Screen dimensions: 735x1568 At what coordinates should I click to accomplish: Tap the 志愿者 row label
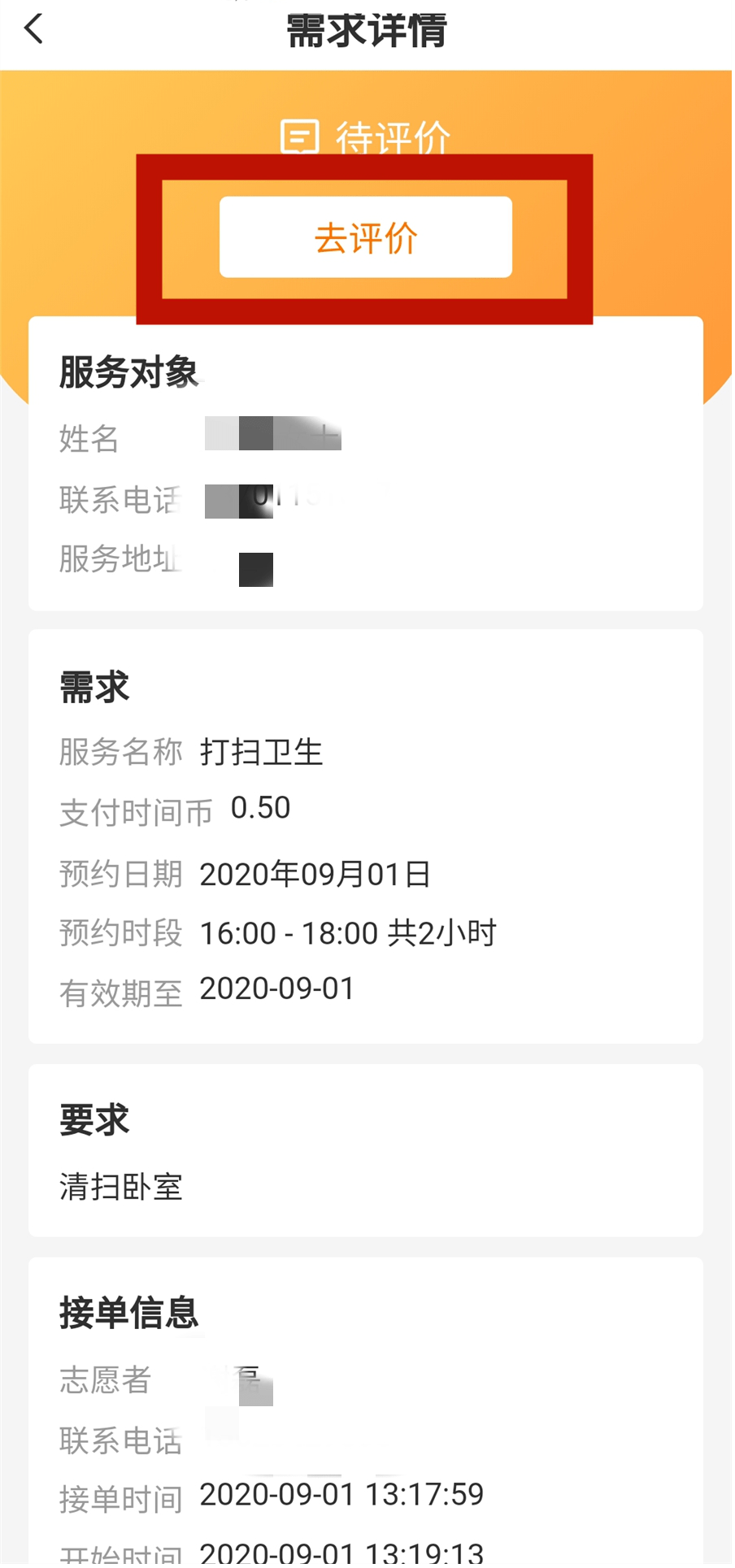point(106,1380)
